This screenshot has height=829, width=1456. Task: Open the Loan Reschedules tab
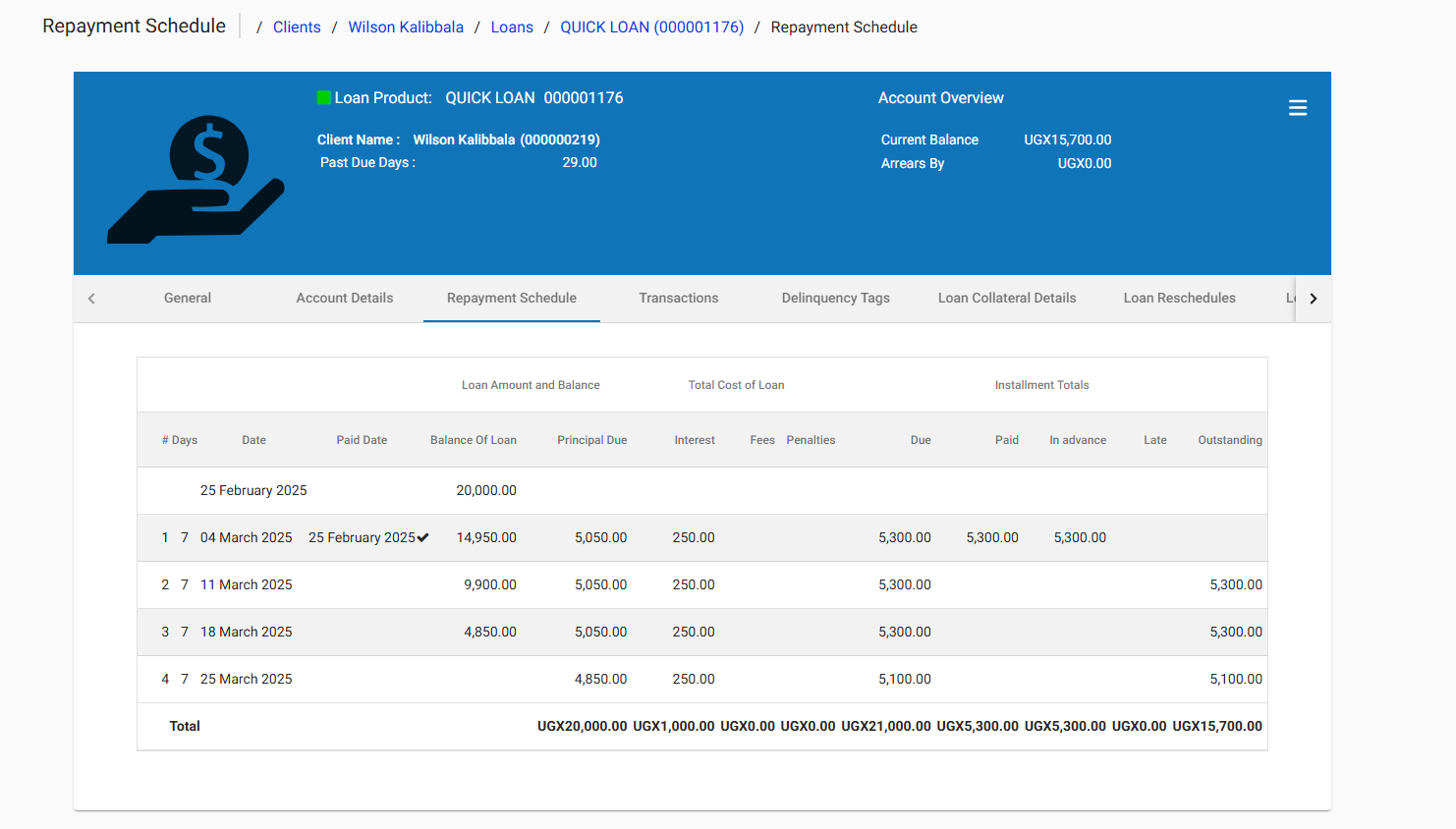click(x=1179, y=298)
